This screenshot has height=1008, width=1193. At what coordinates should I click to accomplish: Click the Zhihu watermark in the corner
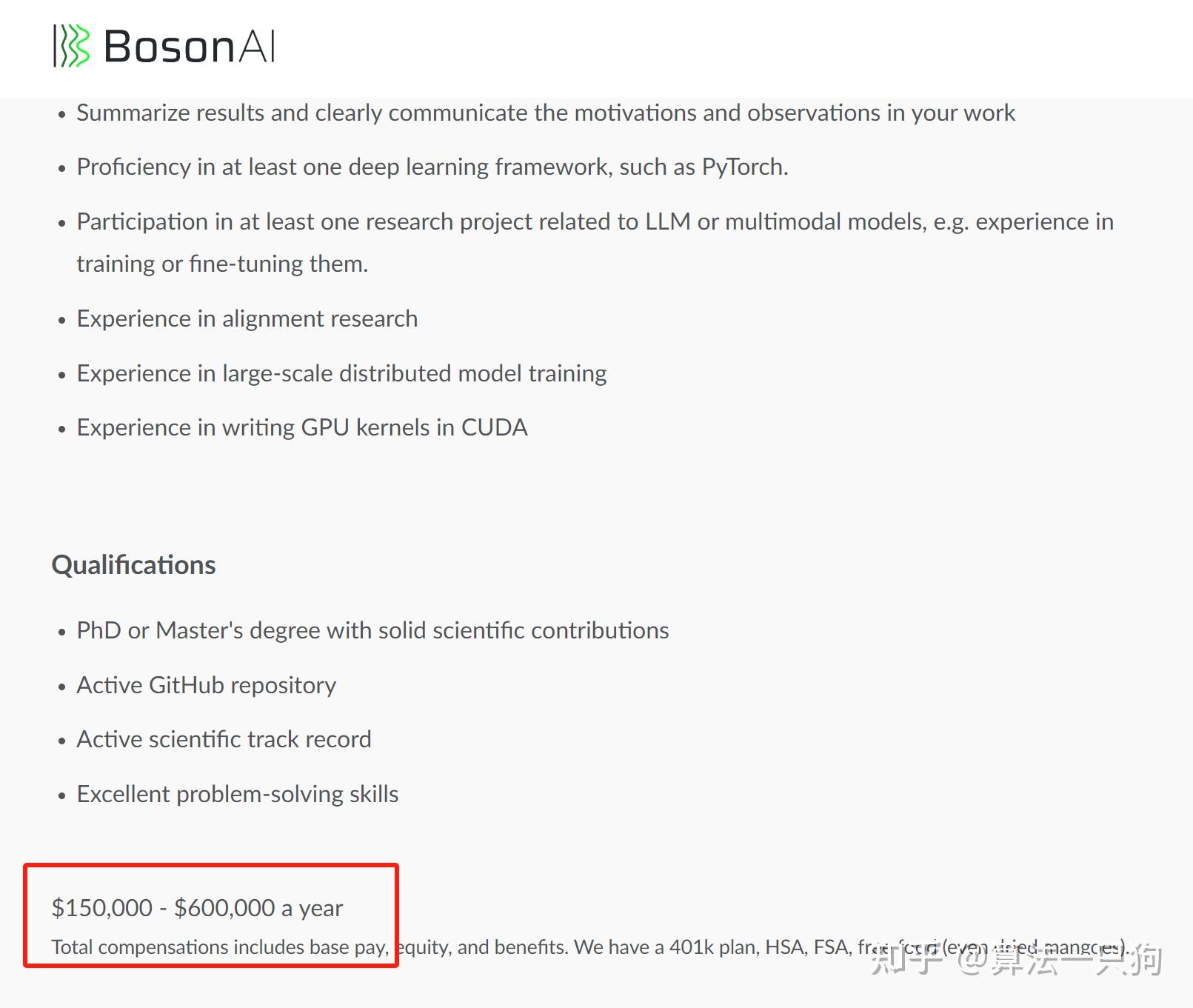(1016, 958)
